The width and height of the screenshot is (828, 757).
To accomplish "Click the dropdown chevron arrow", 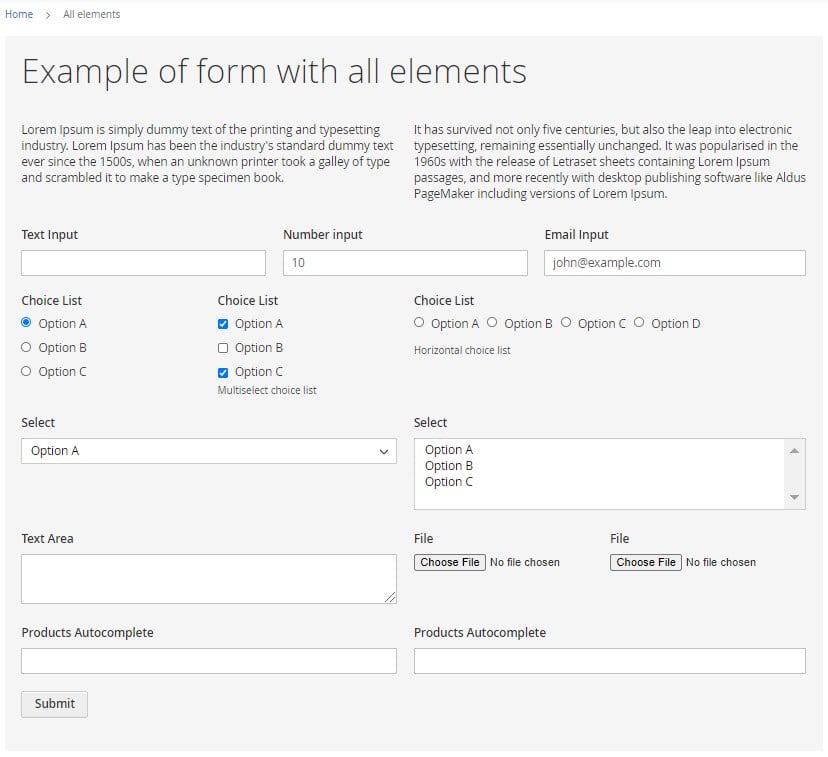I will (384, 451).
